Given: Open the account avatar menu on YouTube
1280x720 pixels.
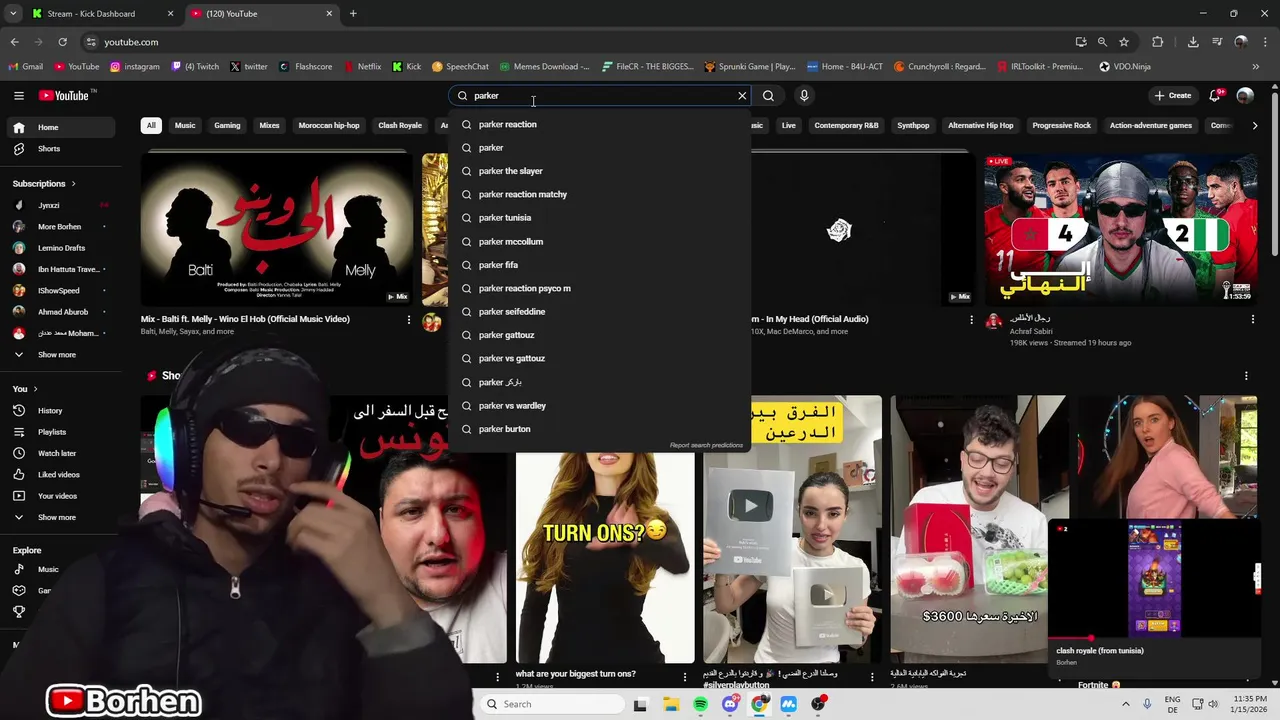Looking at the screenshot, I should [x=1245, y=95].
